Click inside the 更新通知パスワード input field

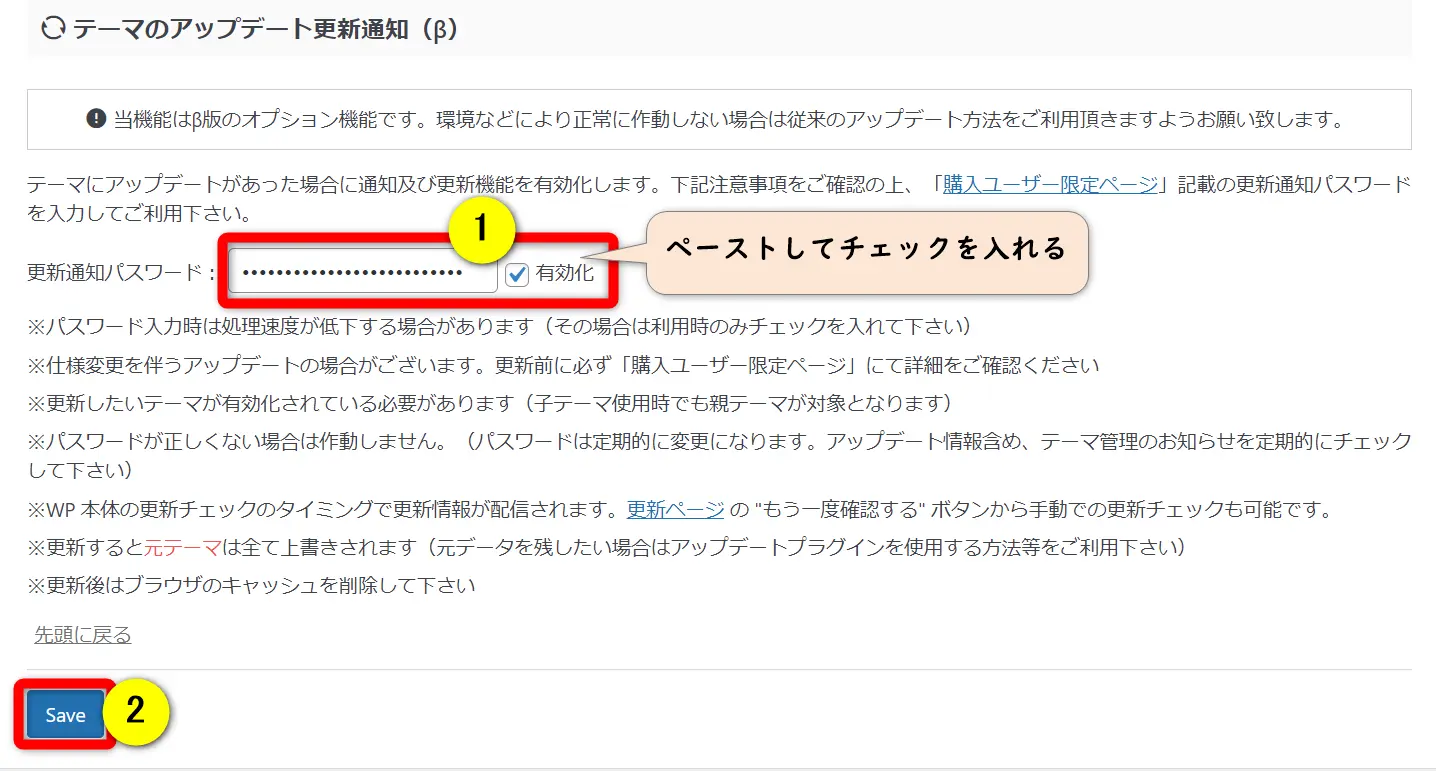point(360,272)
